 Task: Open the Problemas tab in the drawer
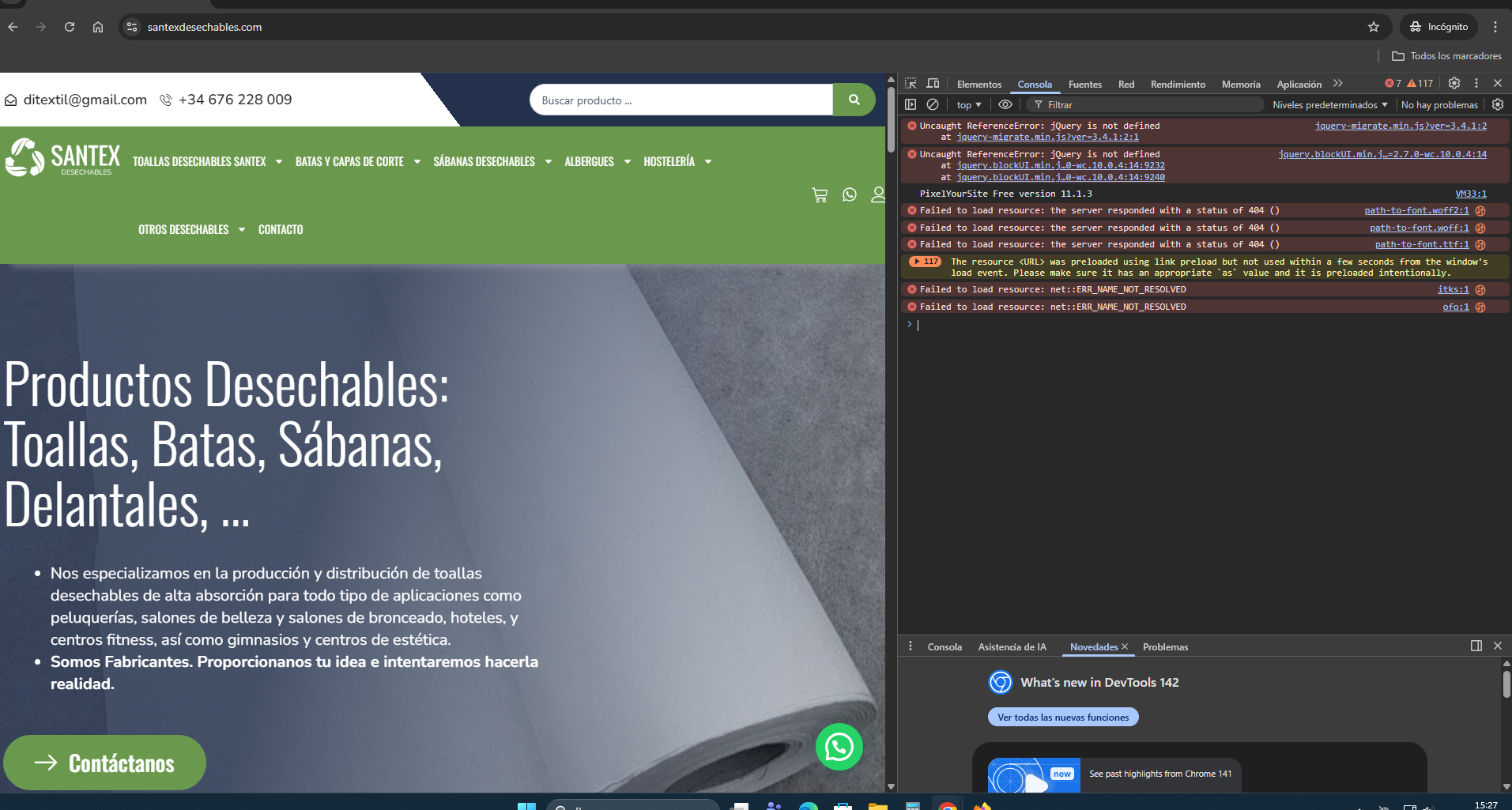point(1165,647)
